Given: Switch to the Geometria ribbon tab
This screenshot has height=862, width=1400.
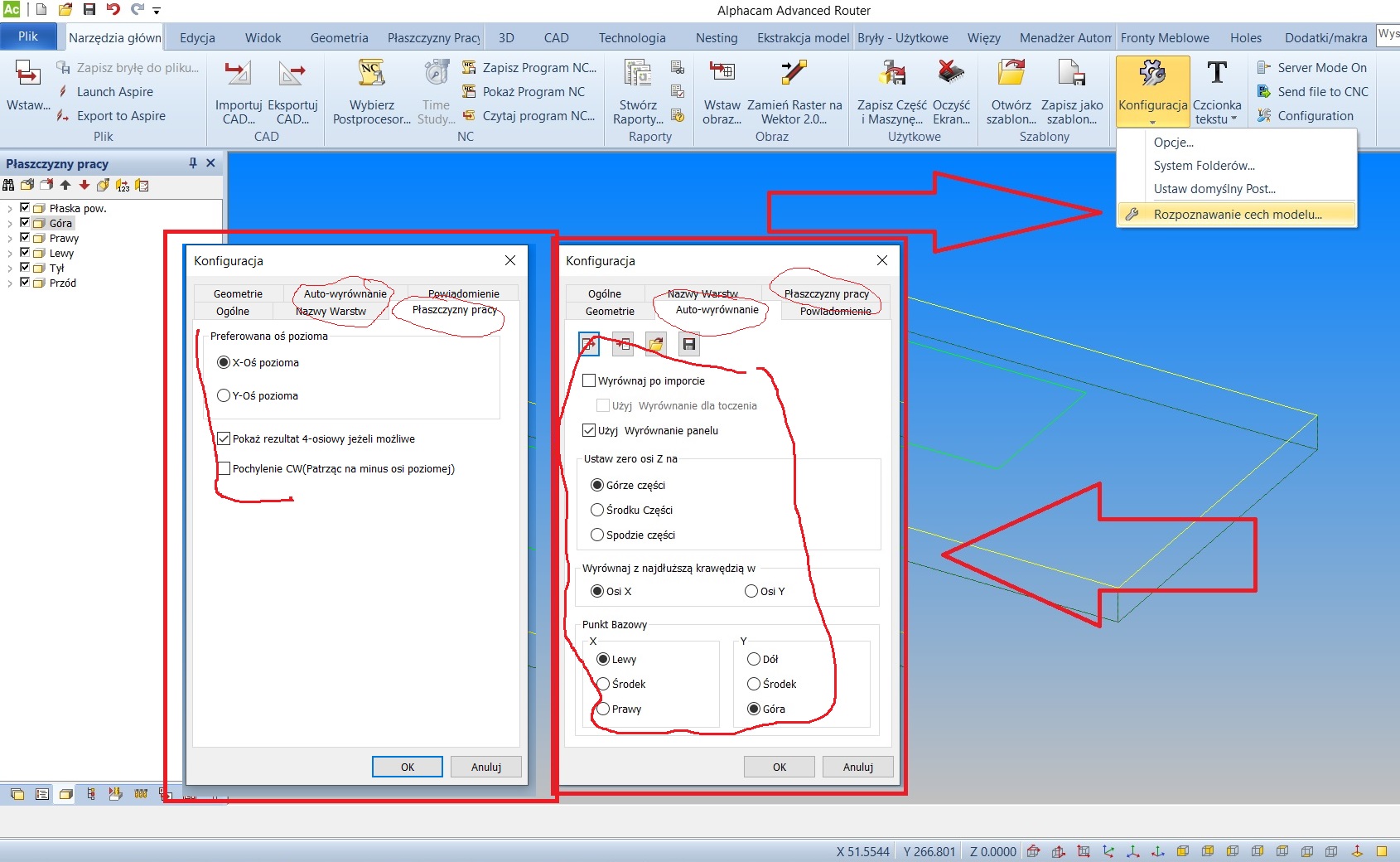Looking at the screenshot, I should (339, 37).
